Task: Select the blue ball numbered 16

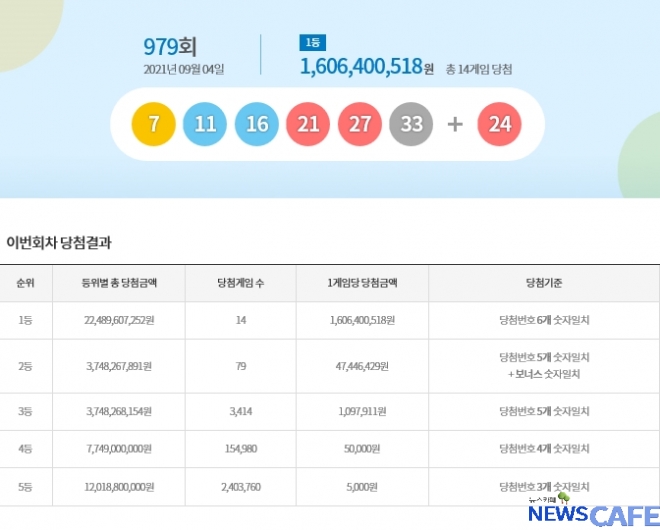Action: (x=257, y=124)
